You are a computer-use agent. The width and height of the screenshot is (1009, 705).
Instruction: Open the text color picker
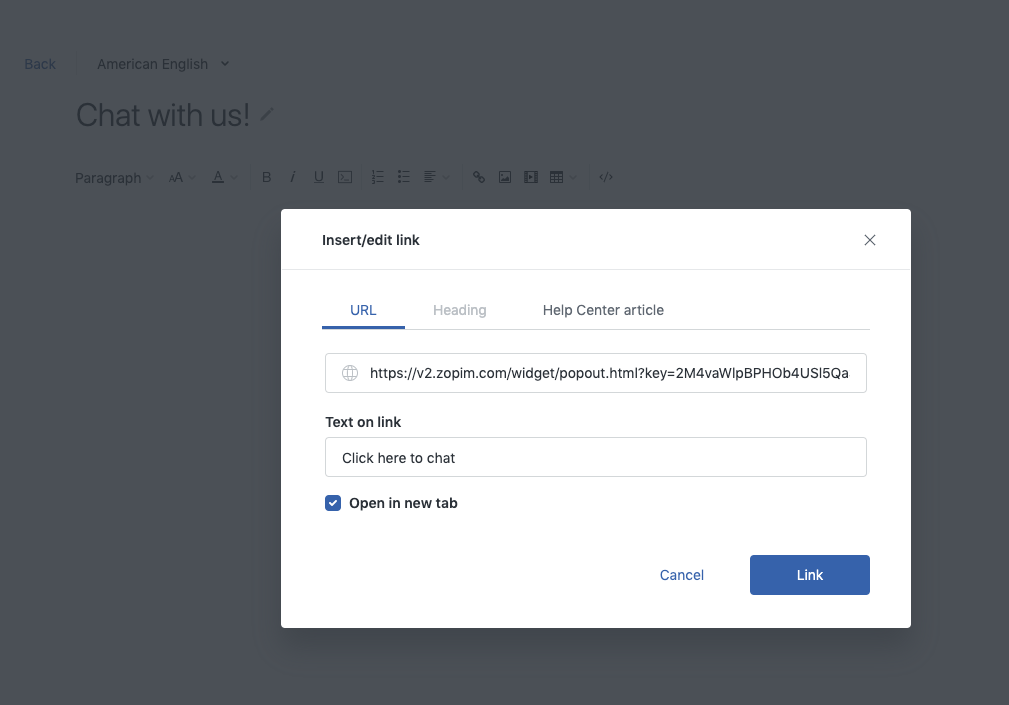pos(224,178)
